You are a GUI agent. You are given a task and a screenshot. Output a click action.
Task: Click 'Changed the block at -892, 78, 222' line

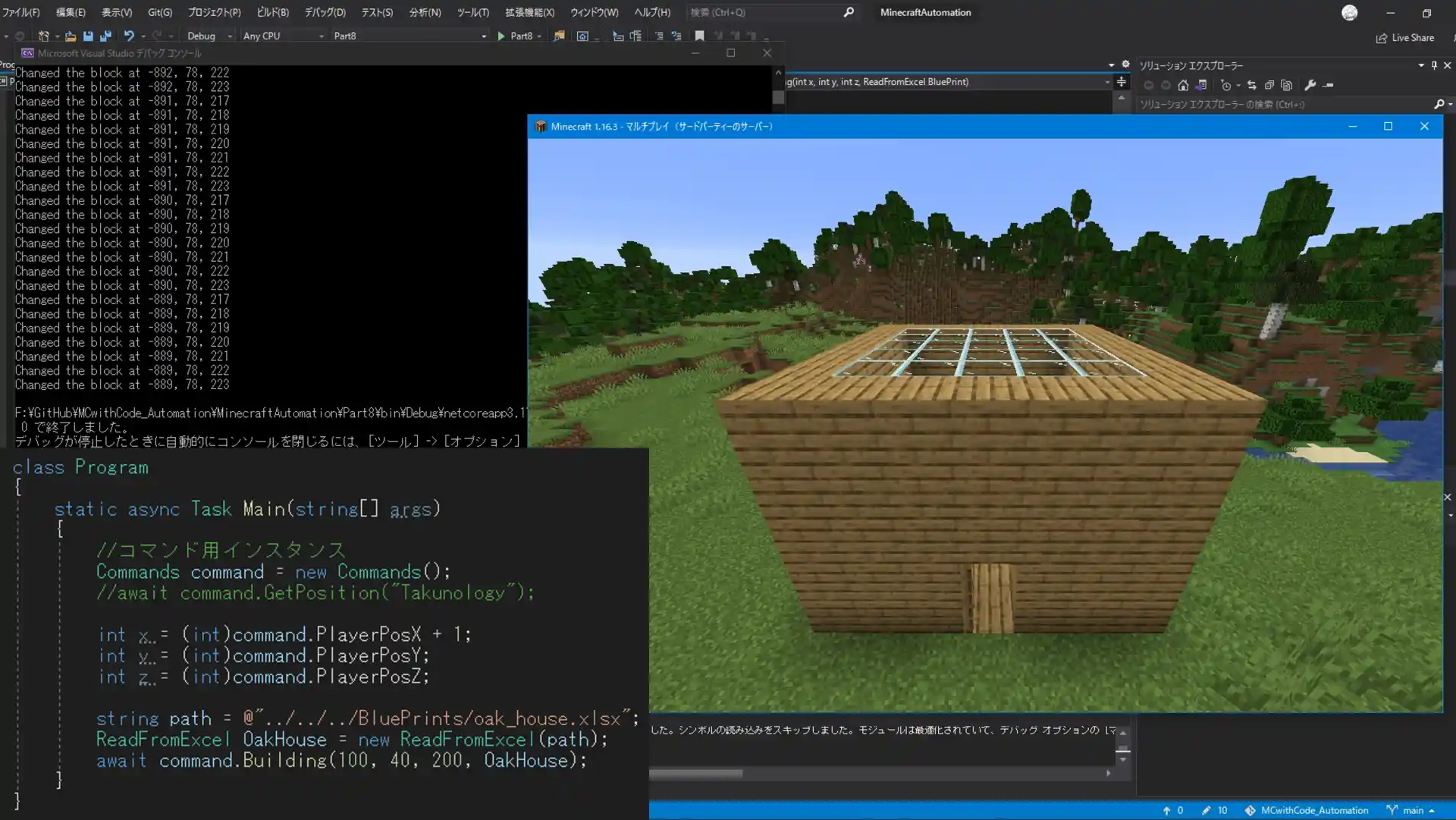click(122, 73)
